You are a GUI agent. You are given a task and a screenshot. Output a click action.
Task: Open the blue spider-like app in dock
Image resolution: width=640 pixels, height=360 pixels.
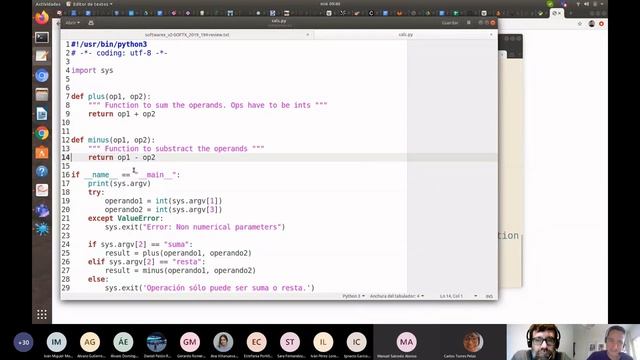[42, 229]
